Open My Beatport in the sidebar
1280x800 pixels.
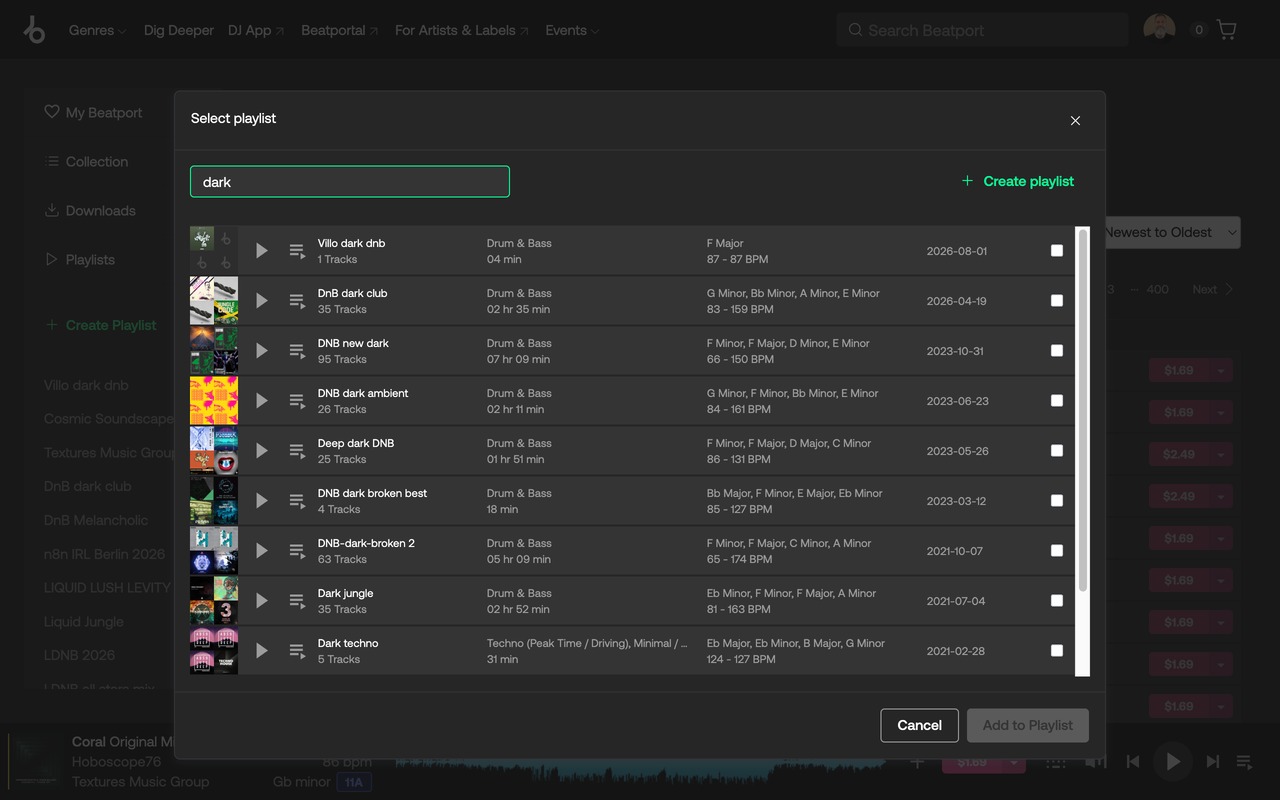coord(94,113)
